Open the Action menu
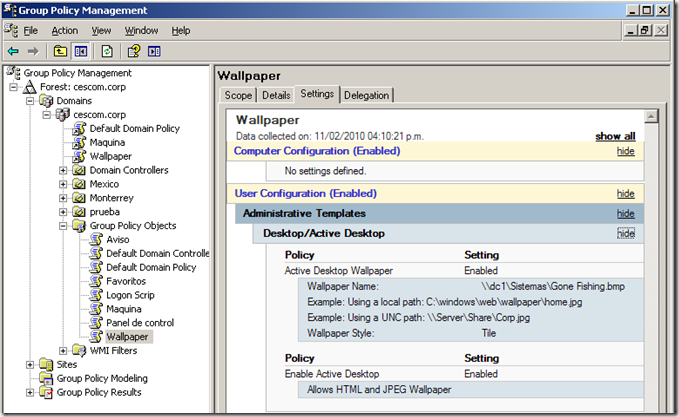Image resolution: width=679 pixels, height=417 pixels. 65,31
